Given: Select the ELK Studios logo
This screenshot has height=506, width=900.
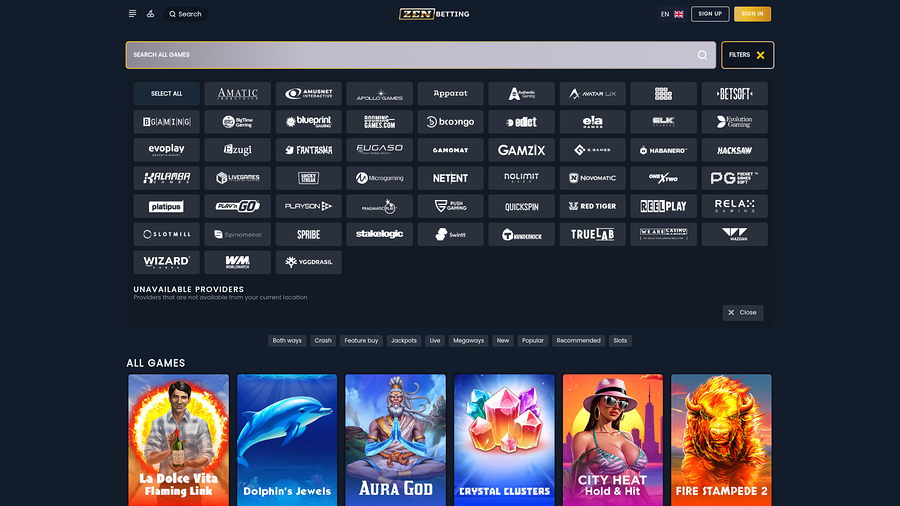Looking at the screenshot, I should click(664, 122).
